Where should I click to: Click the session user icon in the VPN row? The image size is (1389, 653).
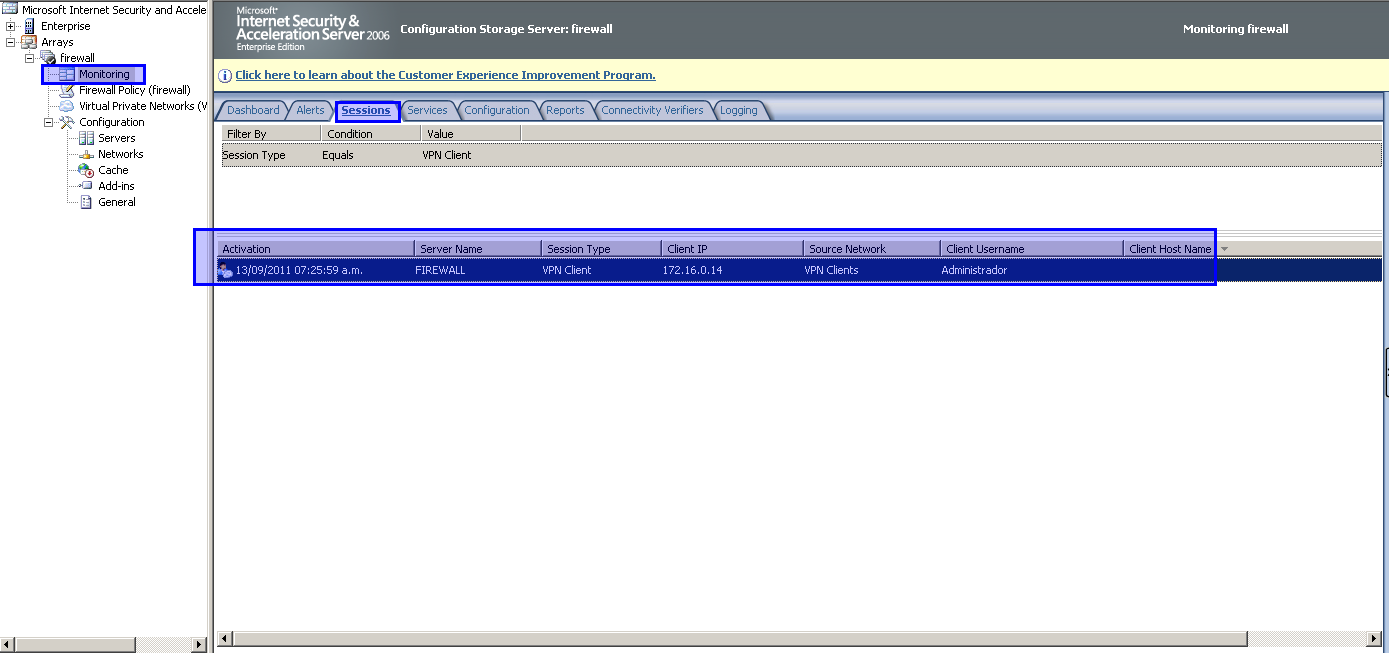tap(226, 270)
